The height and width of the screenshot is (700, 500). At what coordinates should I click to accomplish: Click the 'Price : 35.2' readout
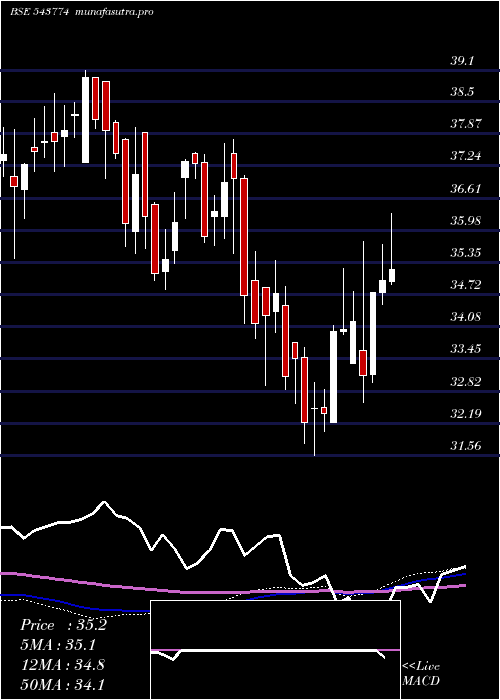point(63,625)
